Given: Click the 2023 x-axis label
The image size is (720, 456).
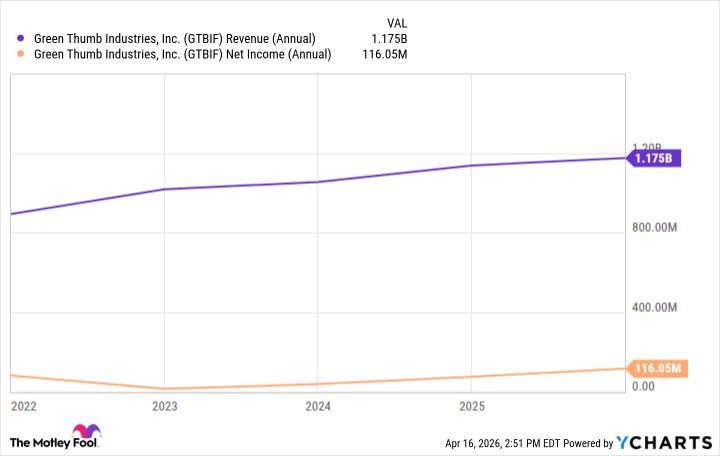Looking at the screenshot, I should (x=164, y=407).
